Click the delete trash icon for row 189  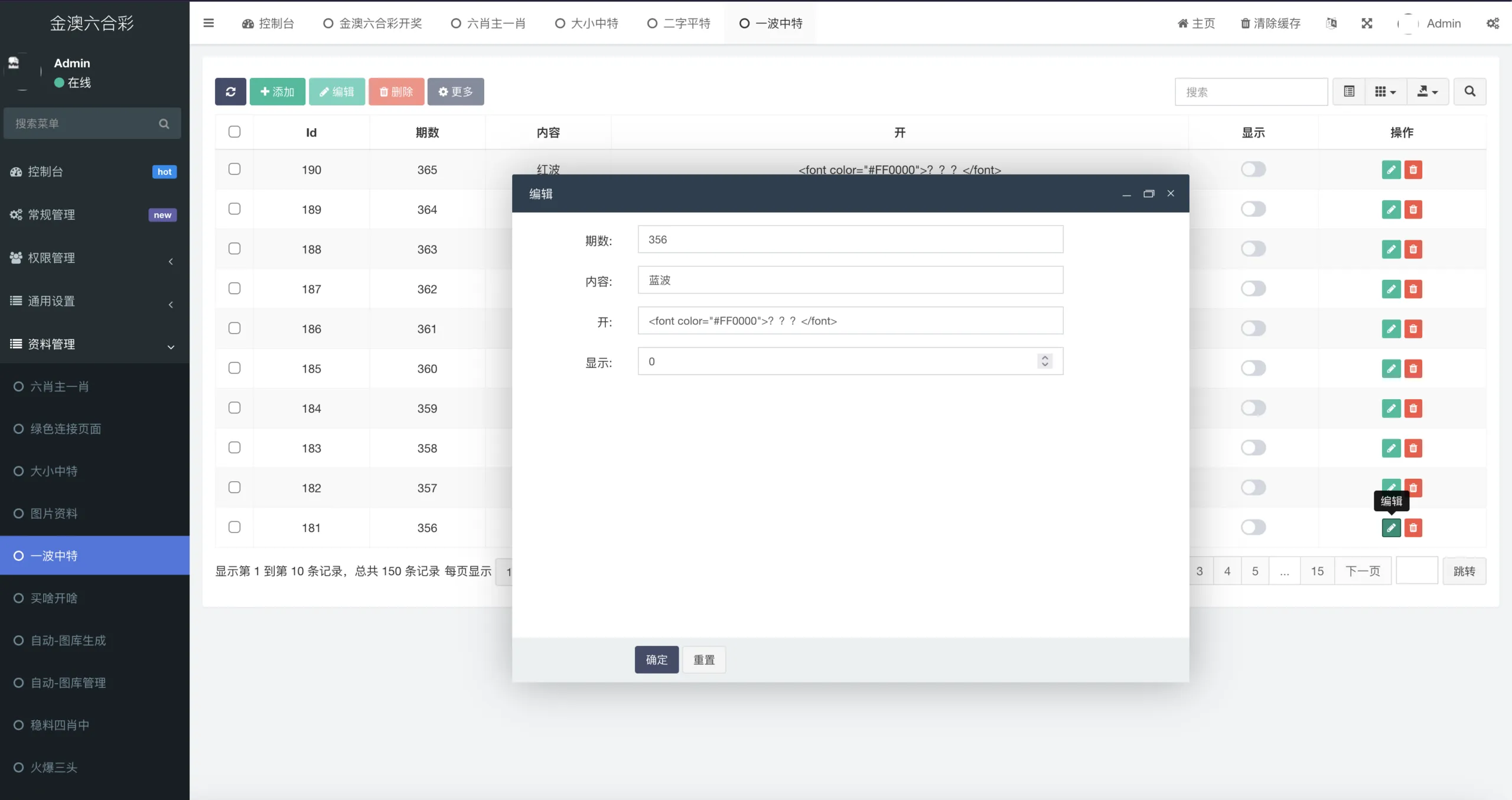(x=1413, y=210)
